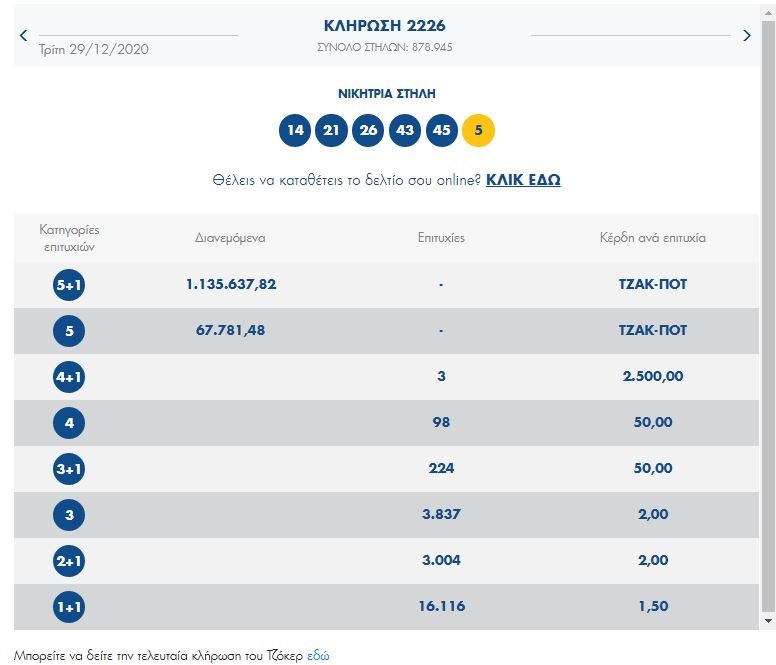Viewport: 776px width, 665px height.
Task: Click the Επιτυχίες column header
Action: (441, 238)
